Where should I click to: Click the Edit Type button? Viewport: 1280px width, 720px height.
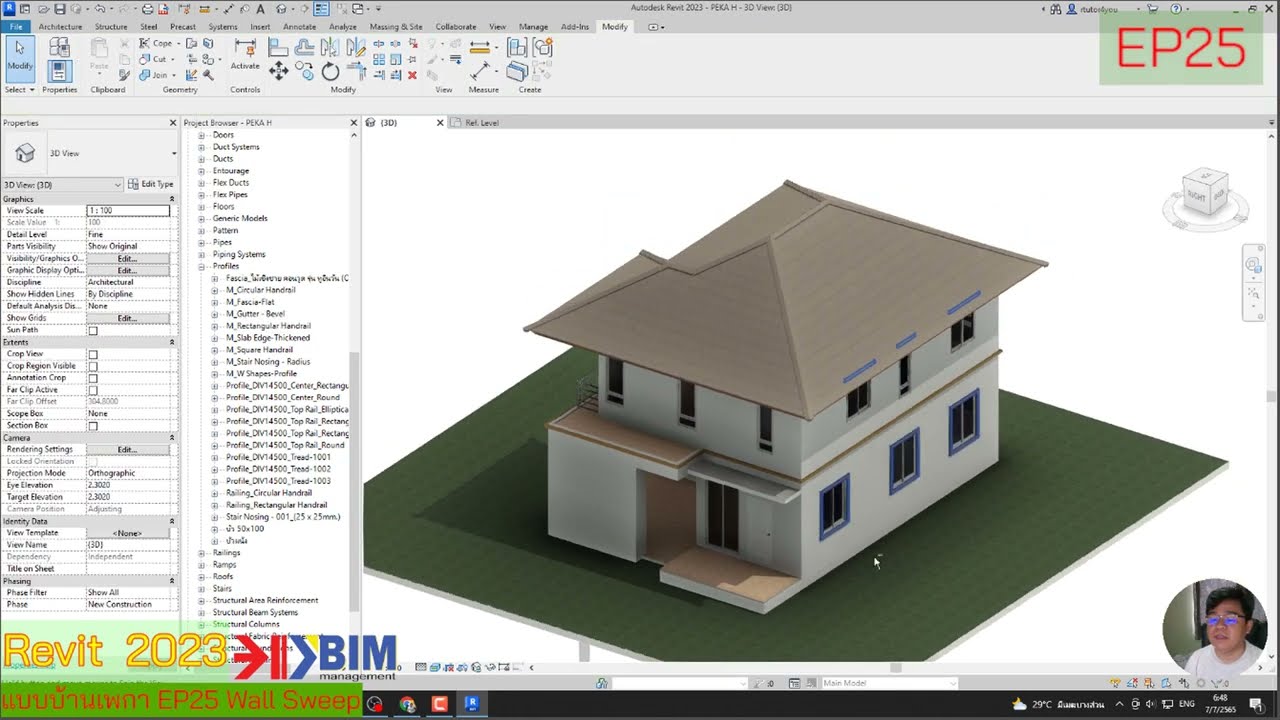click(151, 184)
